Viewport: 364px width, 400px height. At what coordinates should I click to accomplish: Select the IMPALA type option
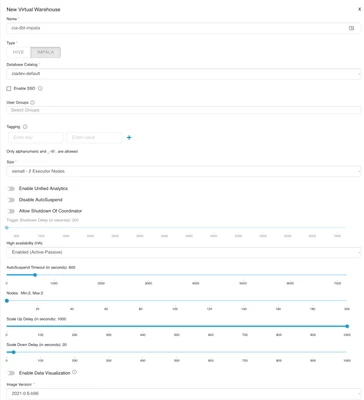pyautogui.click(x=46, y=52)
